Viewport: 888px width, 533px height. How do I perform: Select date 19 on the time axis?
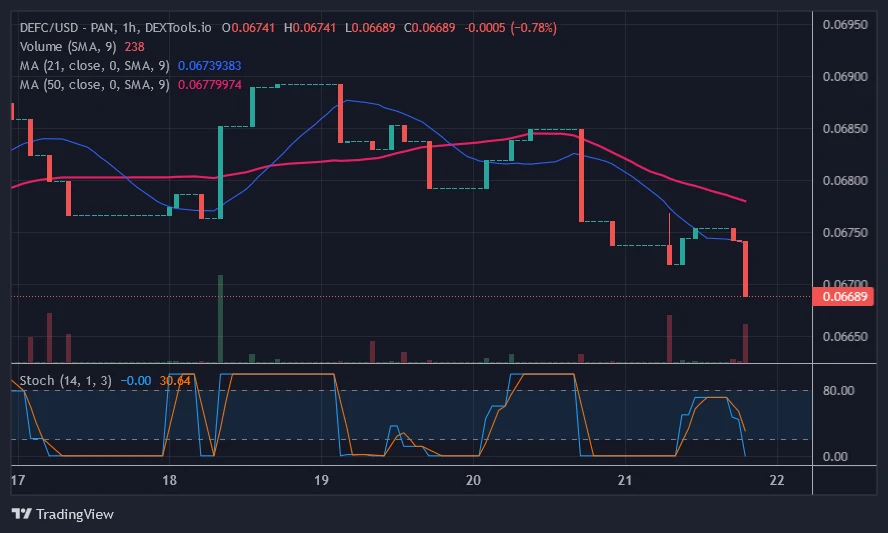(x=321, y=481)
